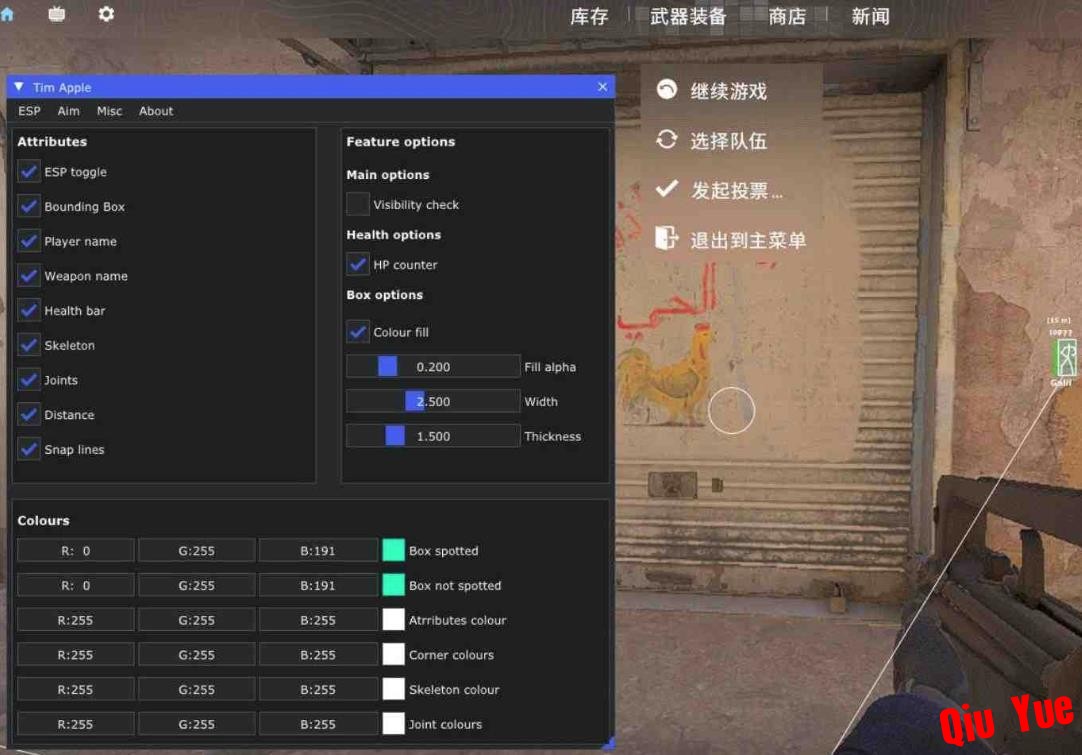Viewport: 1082px width, 755px height.
Task: Open the 库存 inventory menu
Action: (x=589, y=17)
